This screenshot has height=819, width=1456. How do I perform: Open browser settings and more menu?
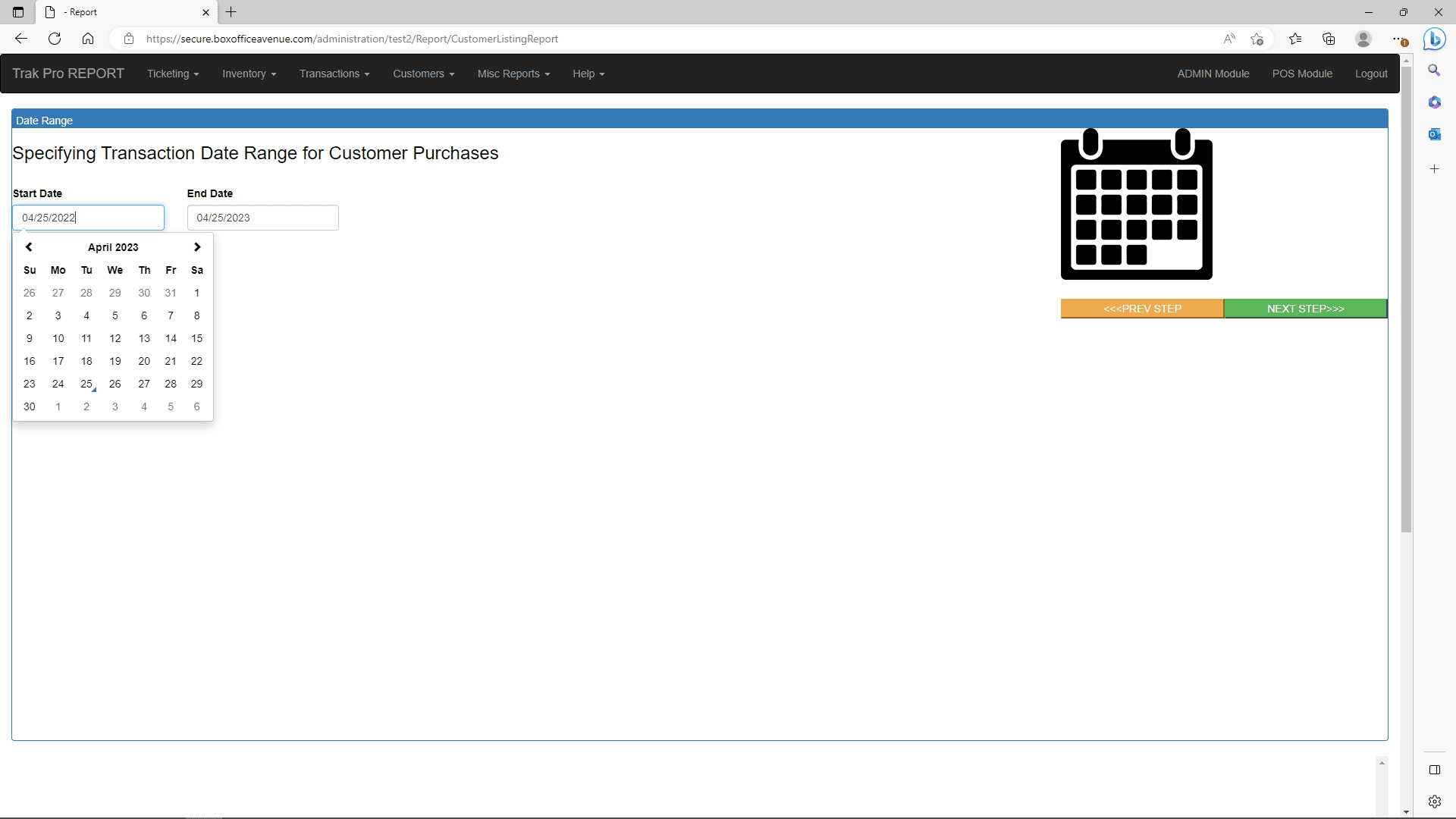[1399, 39]
